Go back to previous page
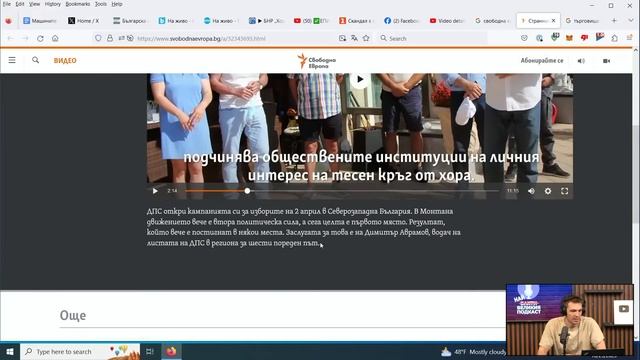The width and height of the screenshot is (640, 360). pos(11,38)
